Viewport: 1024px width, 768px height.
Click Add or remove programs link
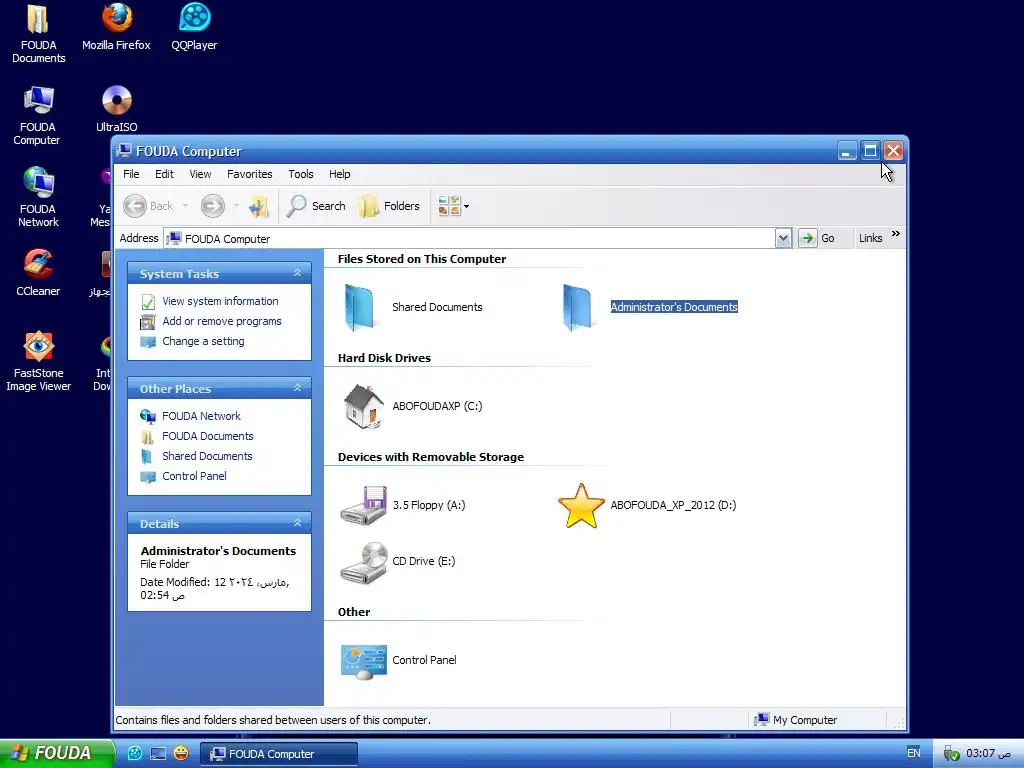point(222,321)
